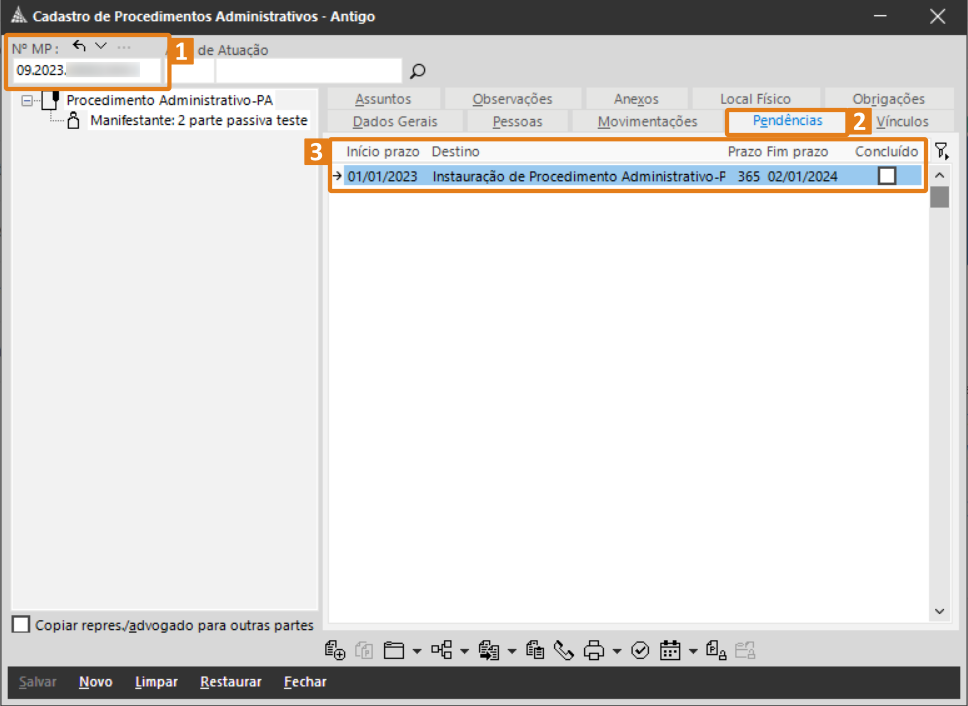The image size is (968, 706).
Task: Click the 365 prazo value cell
Action: pyautogui.click(x=748, y=176)
